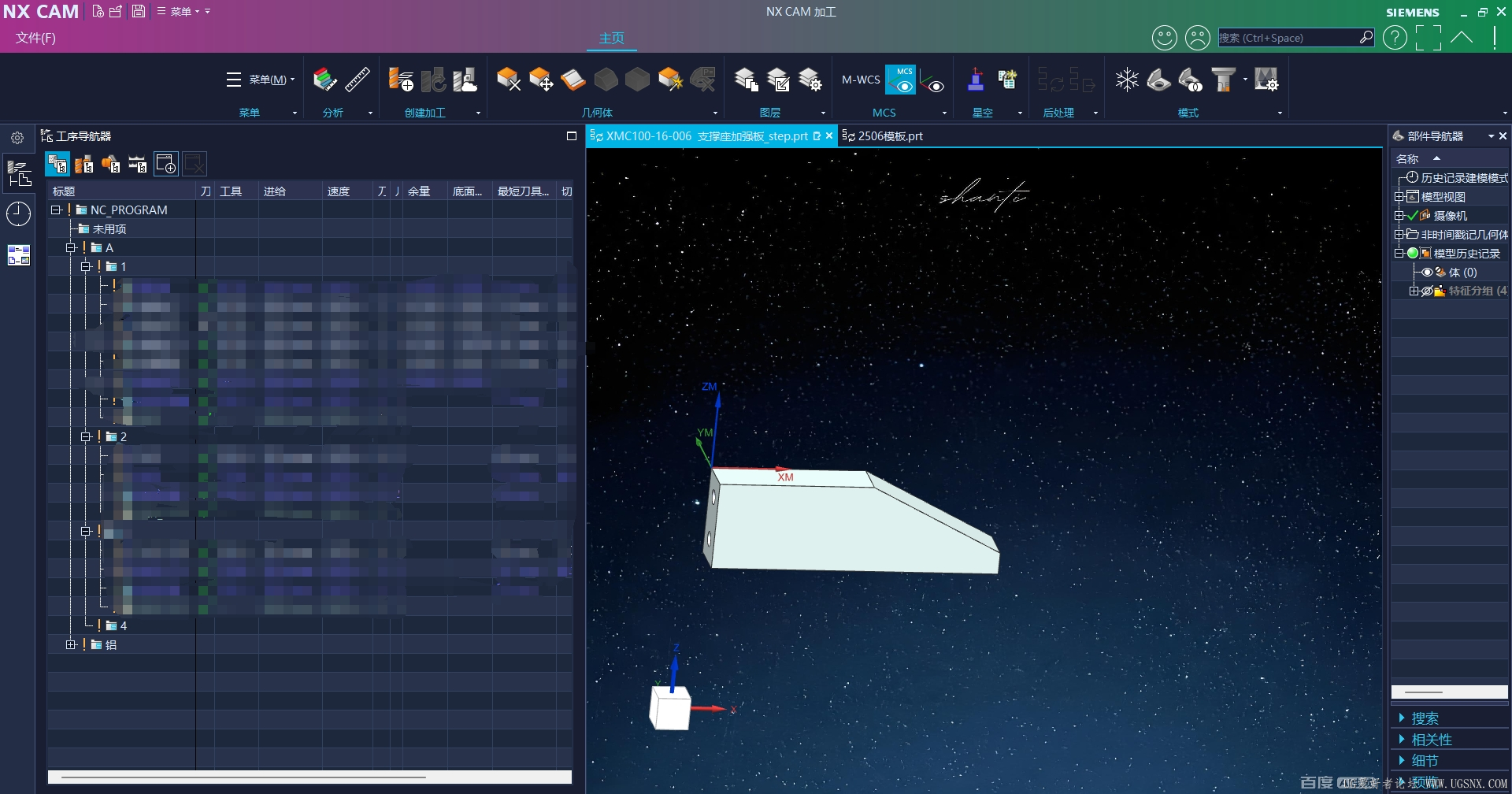Open the operation navigator sidebar tab
This screenshot has height=794, width=1512.
coord(18,173)
